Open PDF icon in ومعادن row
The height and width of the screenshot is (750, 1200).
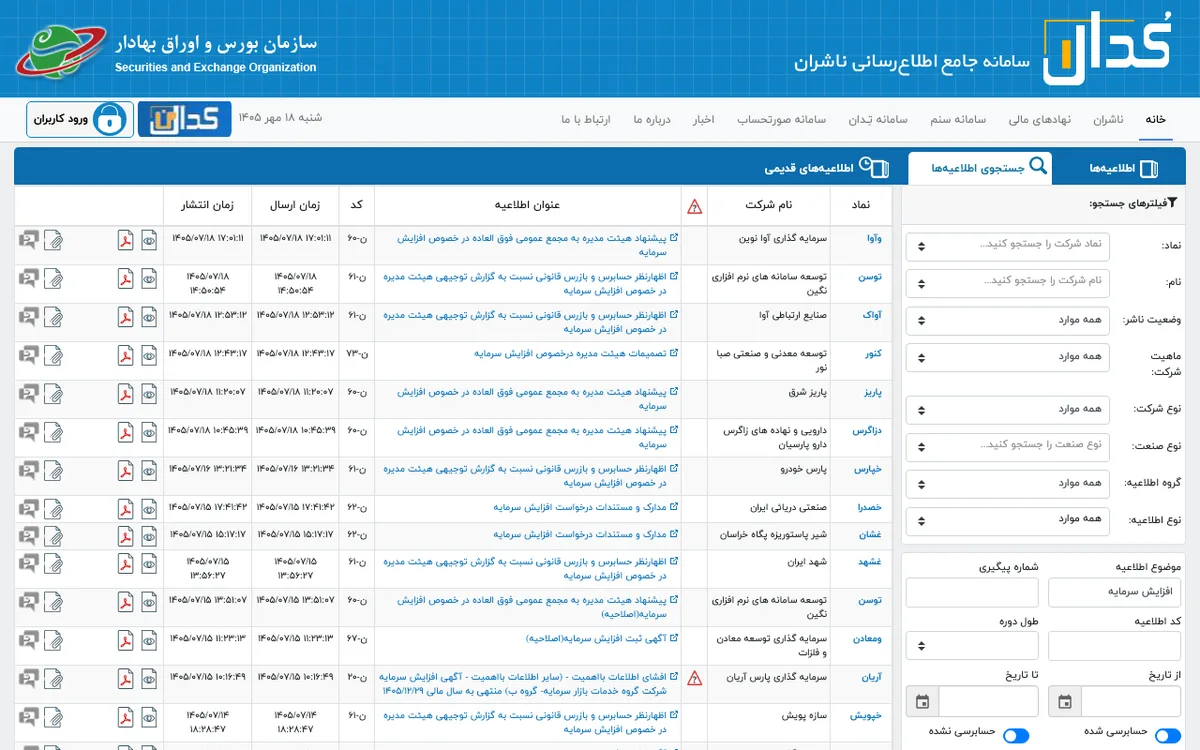[125, 641]
